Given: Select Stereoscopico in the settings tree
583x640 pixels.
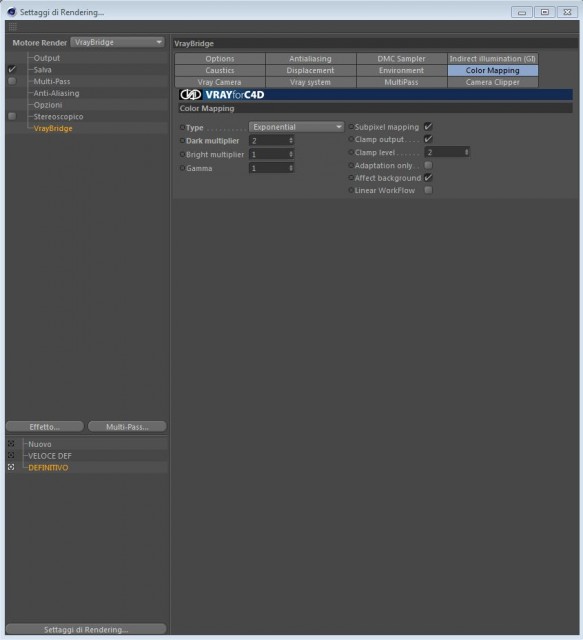Looking at the screenshot, I should 58,116.
